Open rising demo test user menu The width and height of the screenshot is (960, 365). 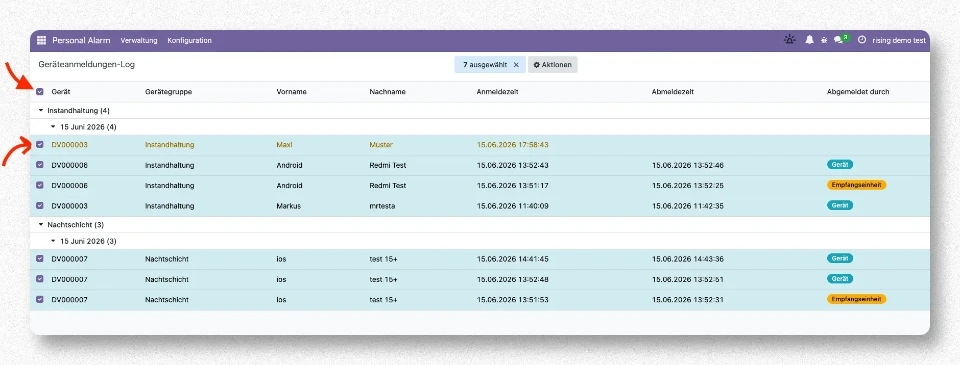(x=899, y=40)
